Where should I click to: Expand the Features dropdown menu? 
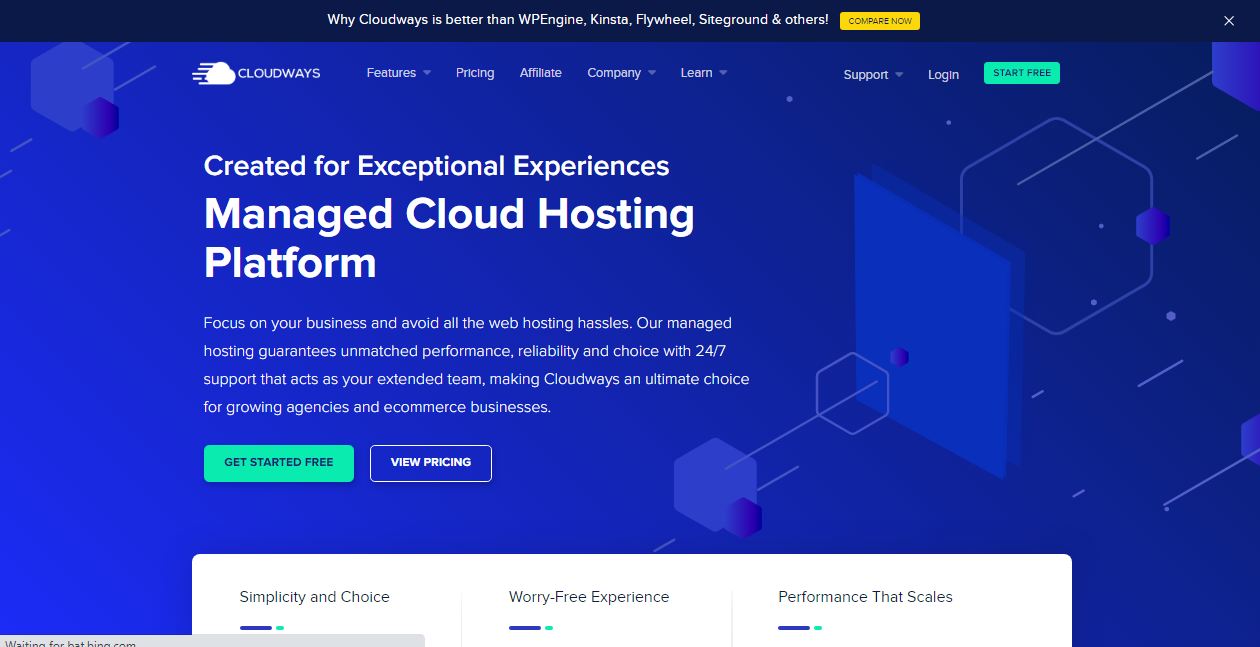(398, 73)
